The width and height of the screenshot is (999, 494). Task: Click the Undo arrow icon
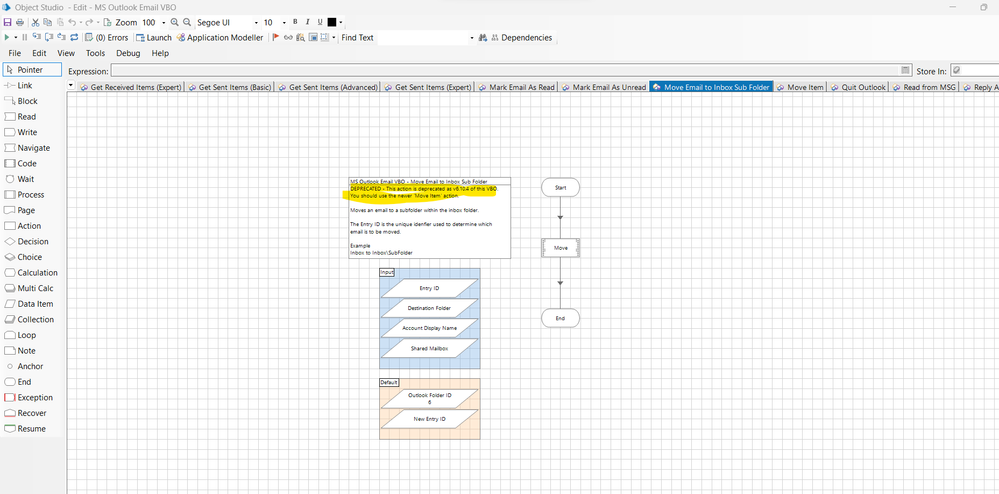72,22
